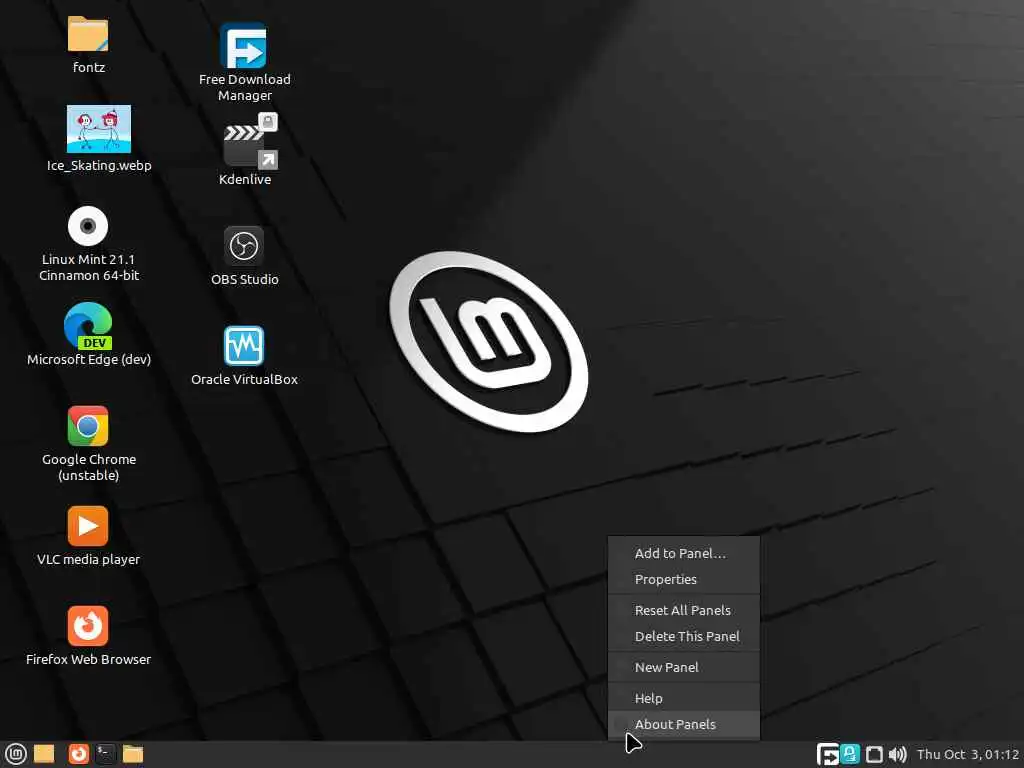Select Linux Mint 21.1 Cinnamon disc icon

(x=88, y=226)
